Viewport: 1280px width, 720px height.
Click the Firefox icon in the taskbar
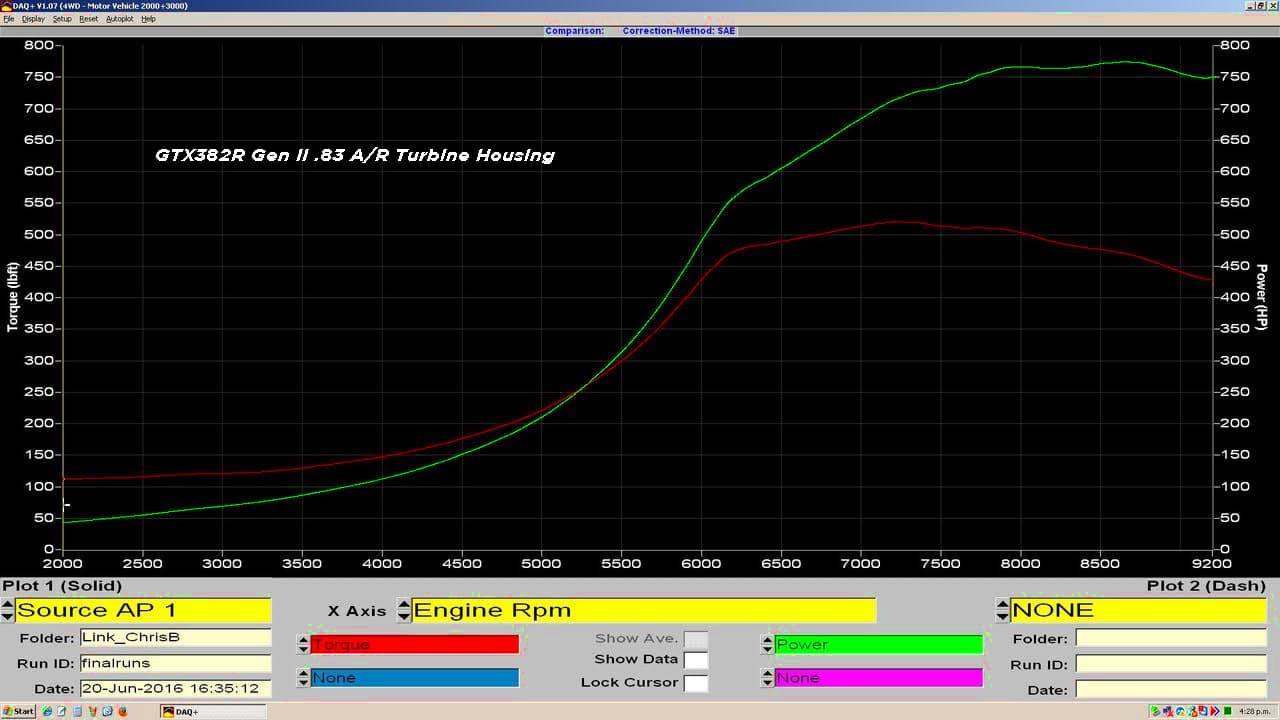123,712
